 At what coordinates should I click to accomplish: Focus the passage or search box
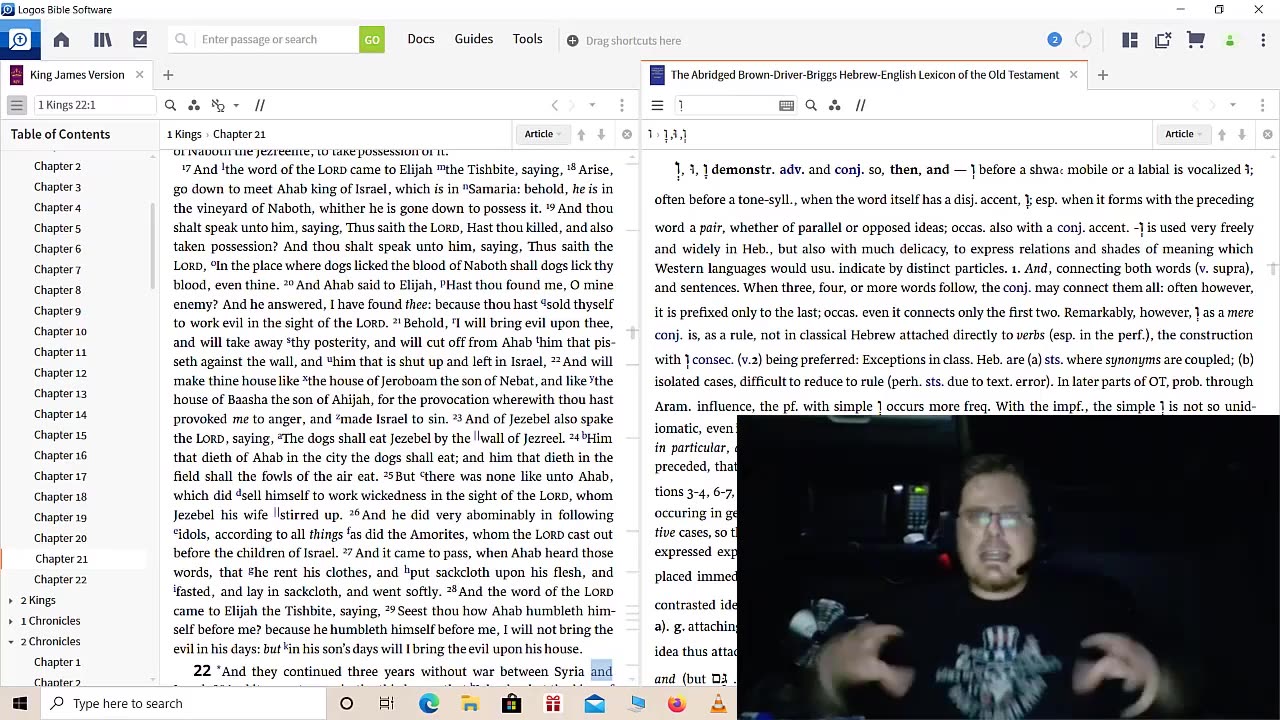[277, 40]
